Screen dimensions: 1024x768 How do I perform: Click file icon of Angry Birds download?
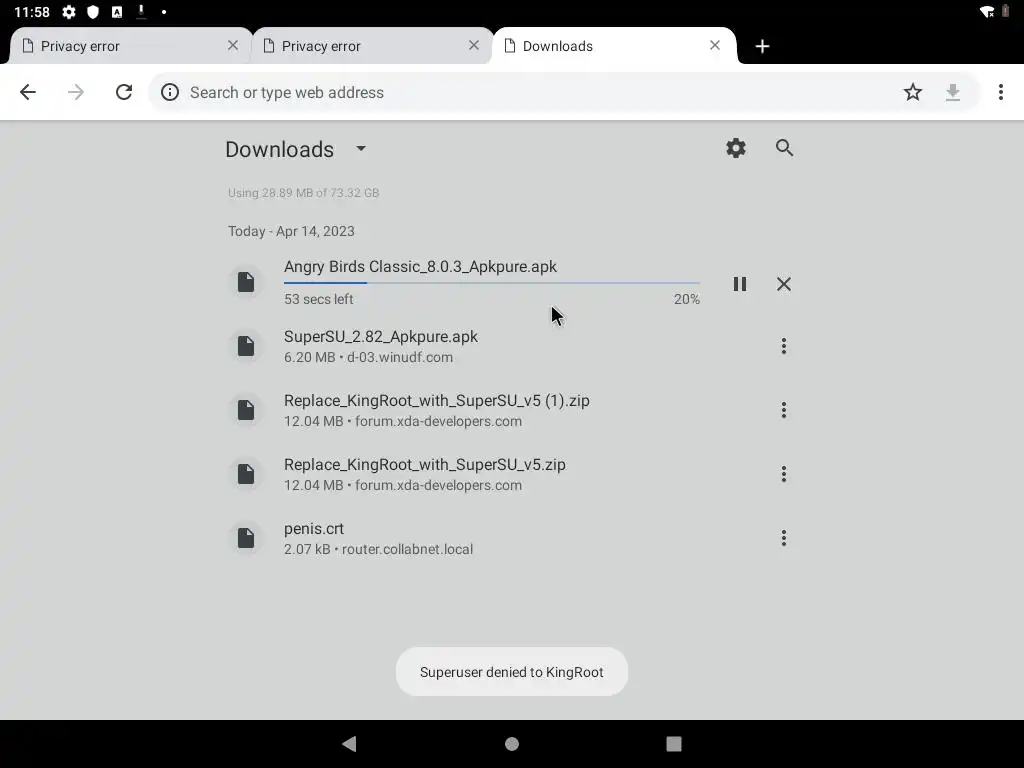click(x=246, y=282)
